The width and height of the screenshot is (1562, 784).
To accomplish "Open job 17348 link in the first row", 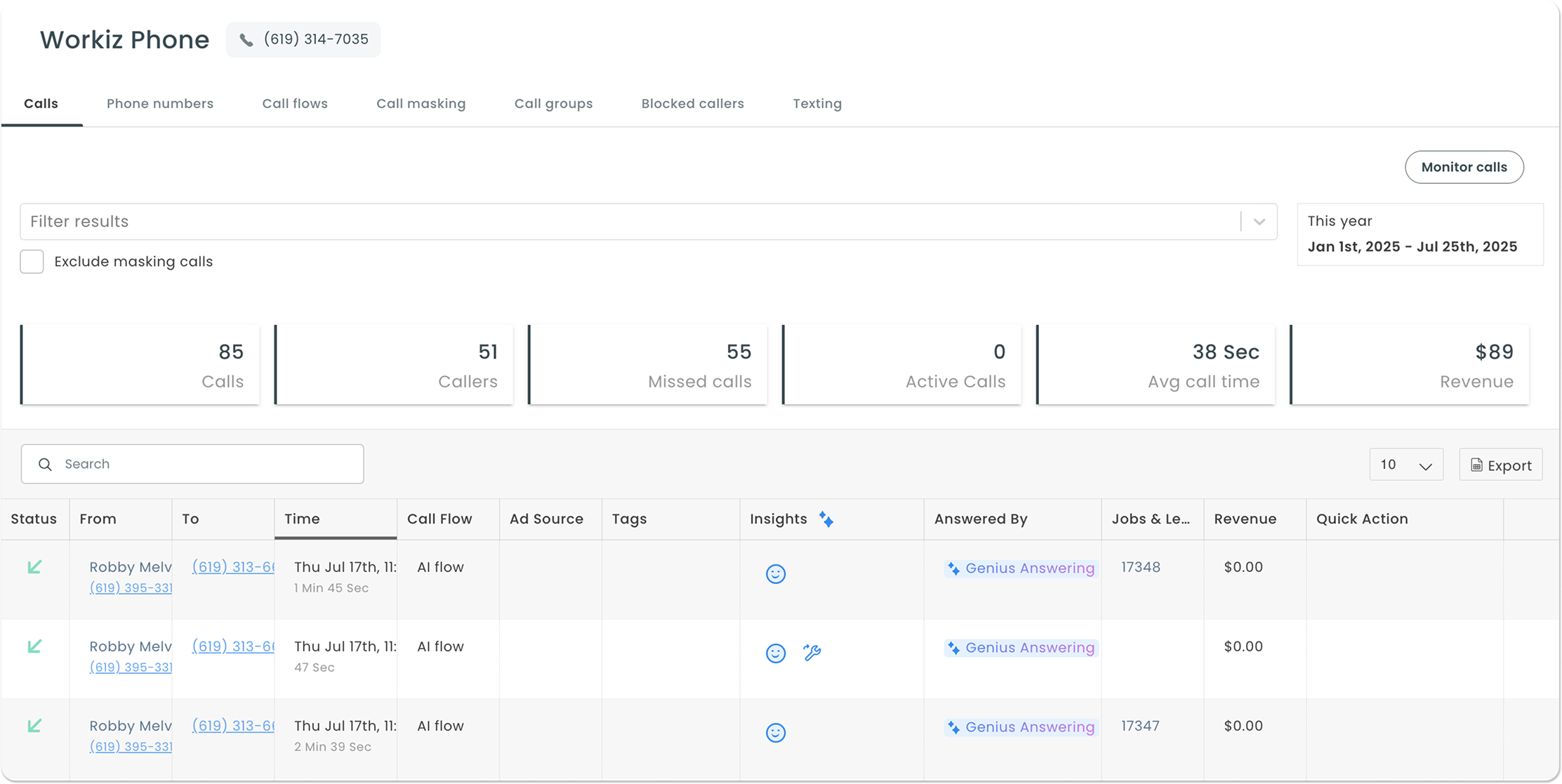I will 1140,567.
